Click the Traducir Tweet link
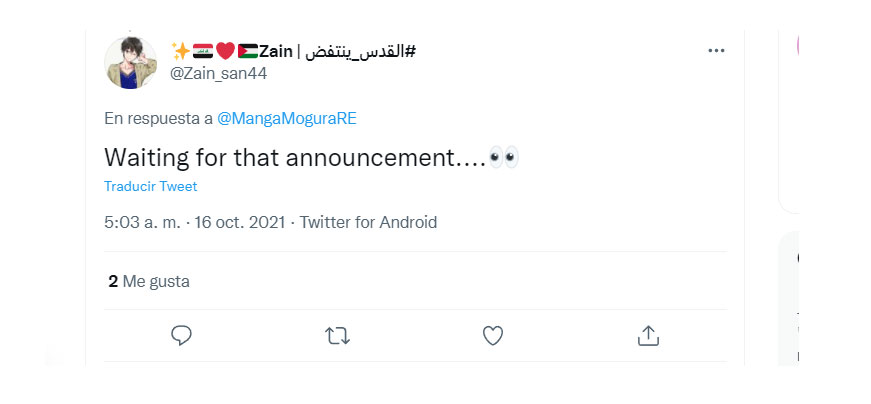Screen dimensions: 871x404 [x=150, y=186]
